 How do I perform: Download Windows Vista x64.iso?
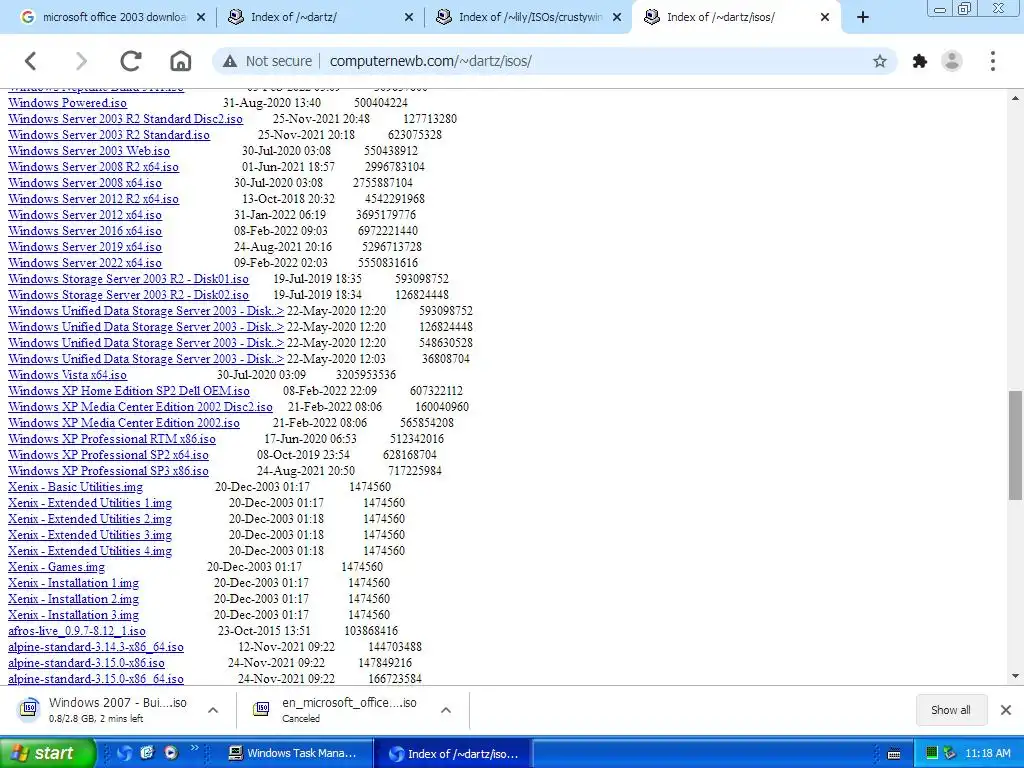(x=67, y=375)
